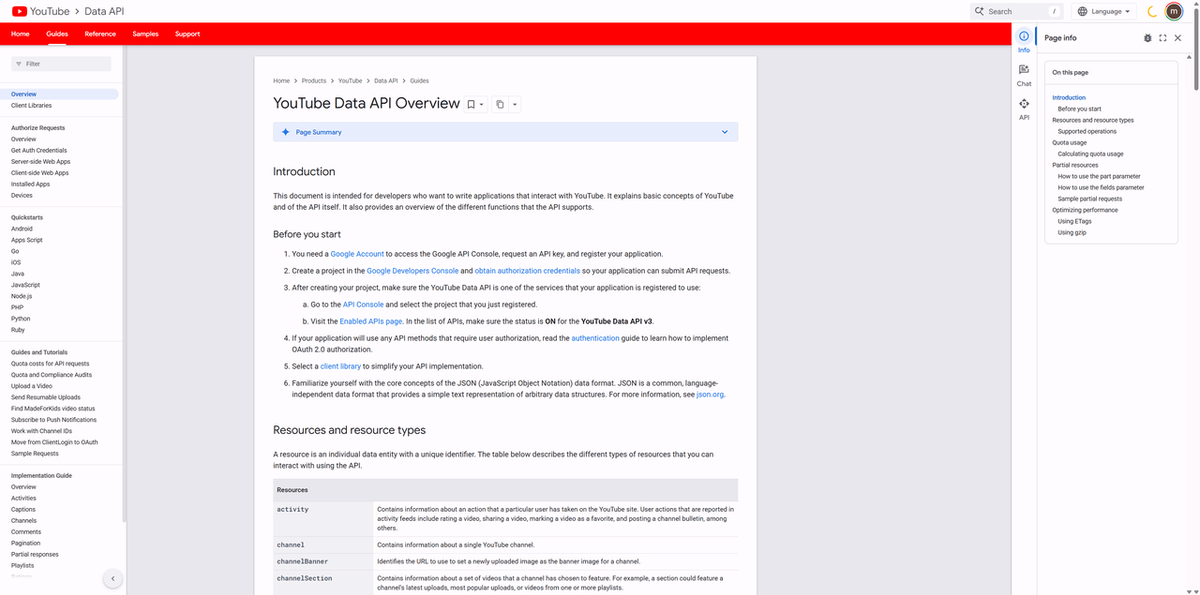
Task: Collapse the left navigation sidebar arrow
Action: tap(113, 578)
